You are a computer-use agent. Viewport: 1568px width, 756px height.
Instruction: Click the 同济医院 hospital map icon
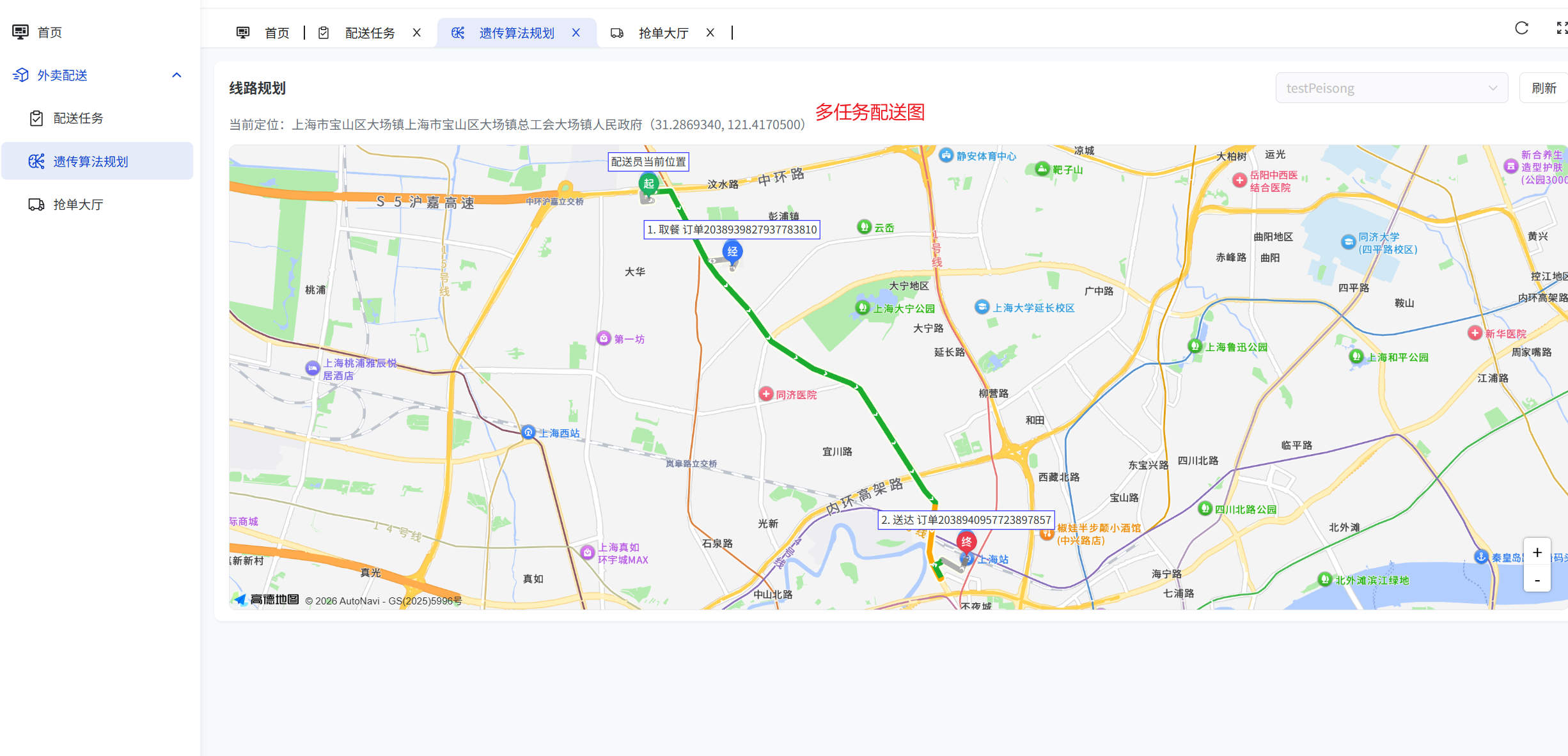[x=765, y=394]
